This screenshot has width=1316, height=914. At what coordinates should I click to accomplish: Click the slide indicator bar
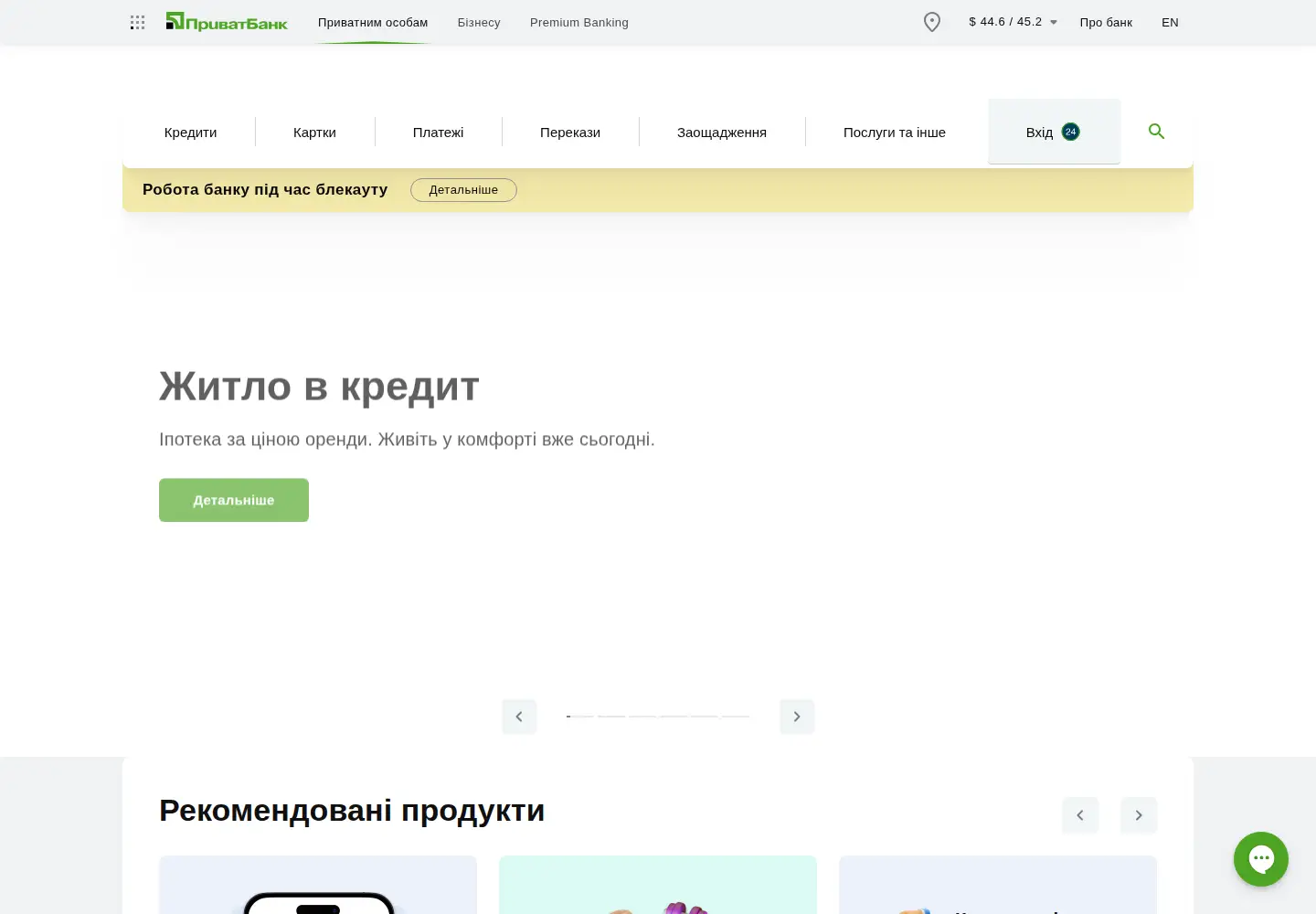(x=658, y=717)
